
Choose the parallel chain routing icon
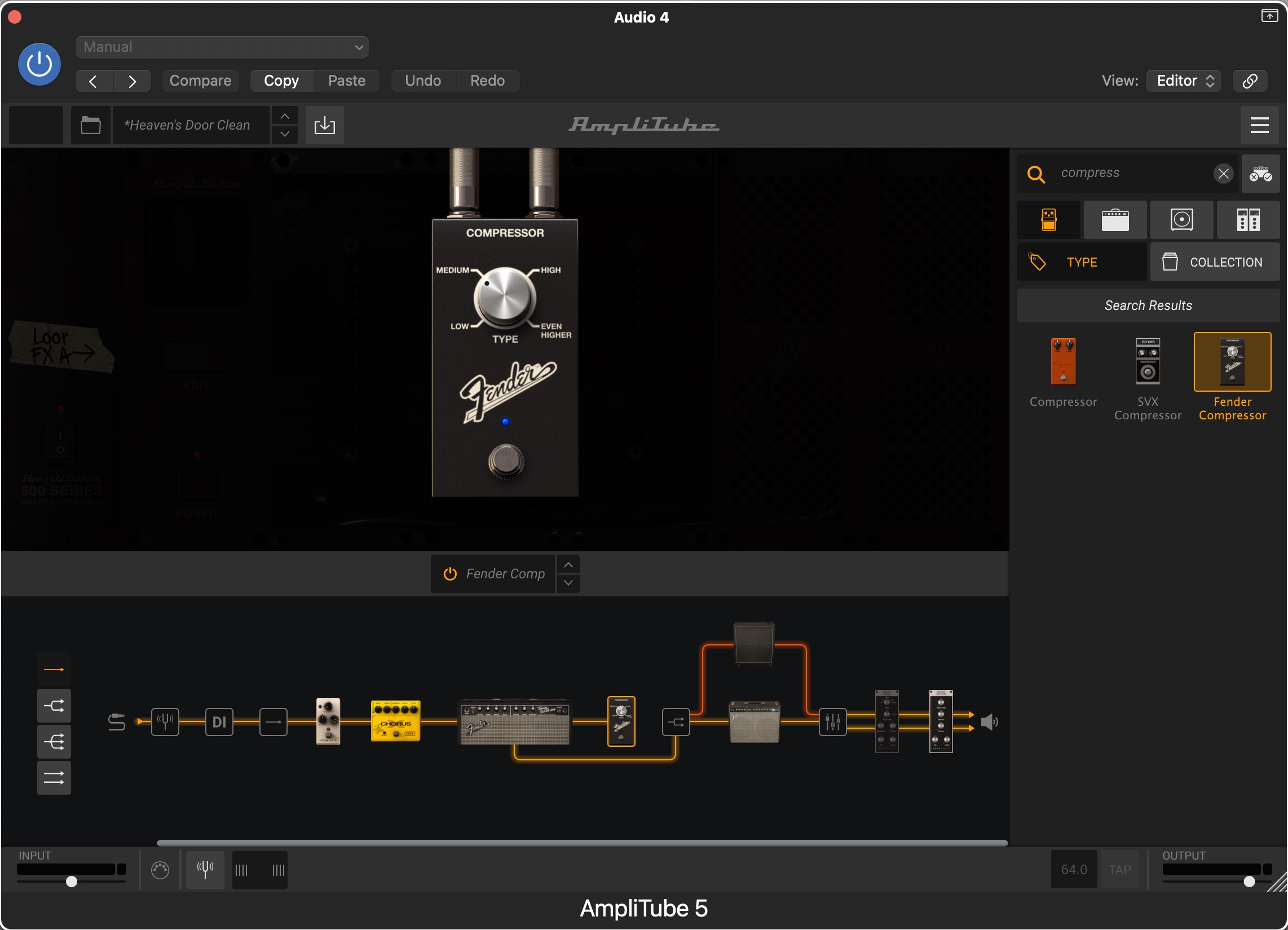tap(54, 778)
